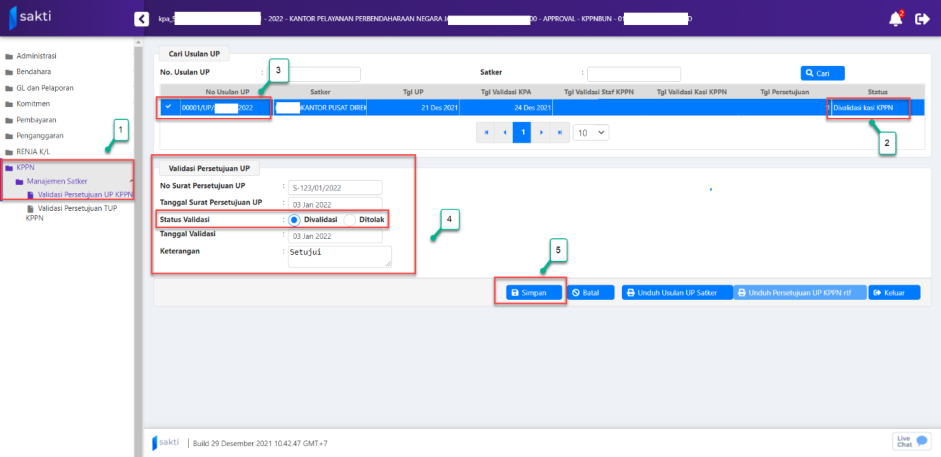Open the Pembayaran menu in sidebar
941x457 pixels.
[x=38, y=117]
